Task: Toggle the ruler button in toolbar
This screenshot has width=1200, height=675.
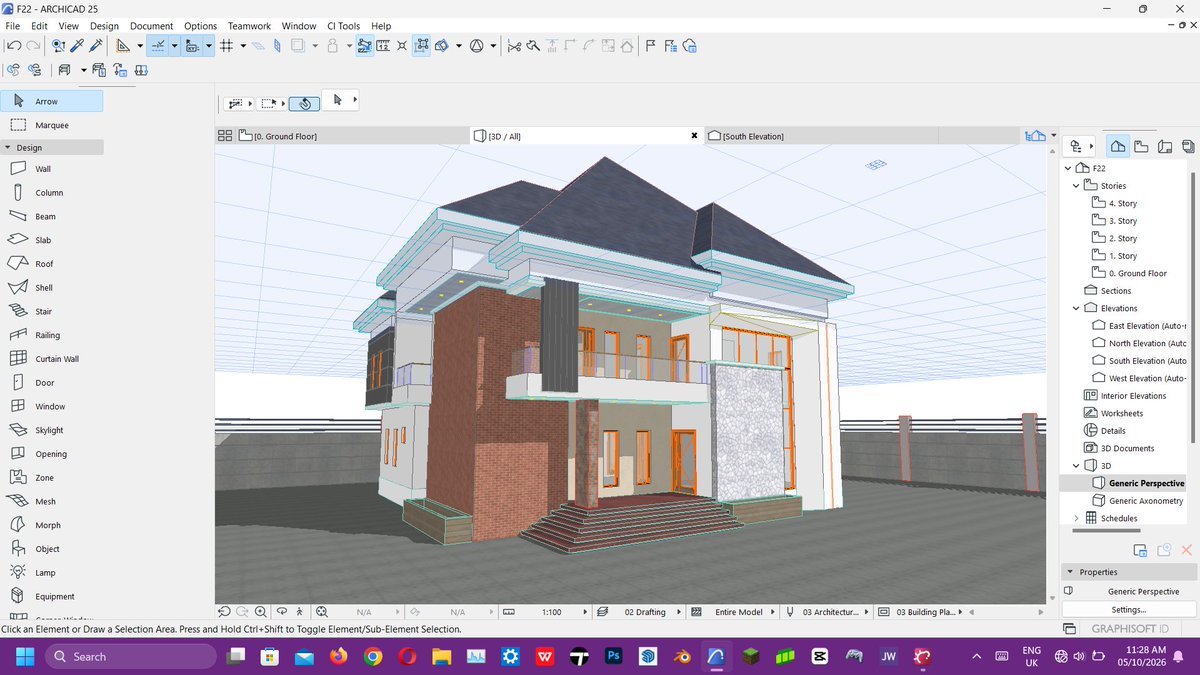Action: point(383,45)
